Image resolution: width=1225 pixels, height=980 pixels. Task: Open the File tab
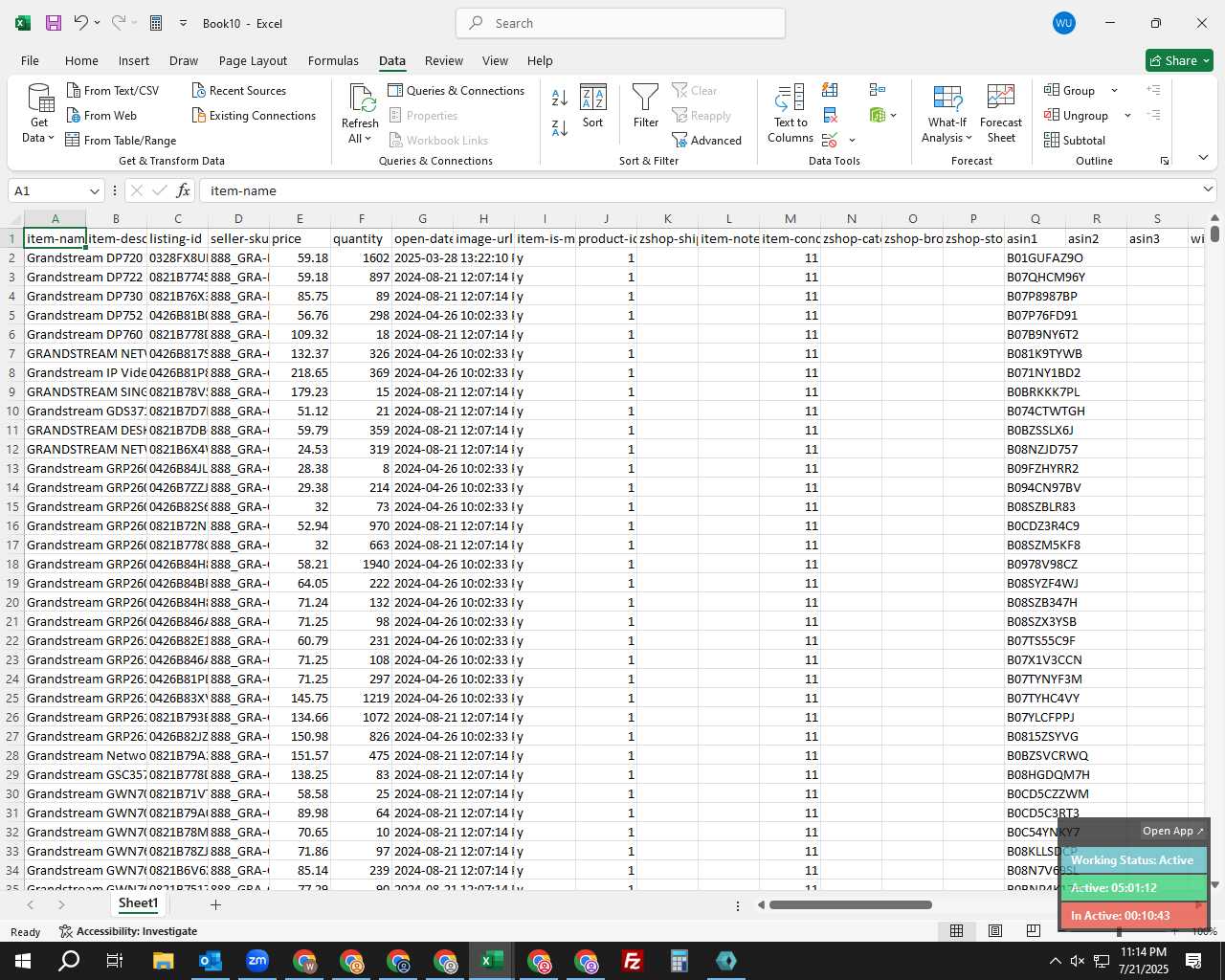coord(30,60)
